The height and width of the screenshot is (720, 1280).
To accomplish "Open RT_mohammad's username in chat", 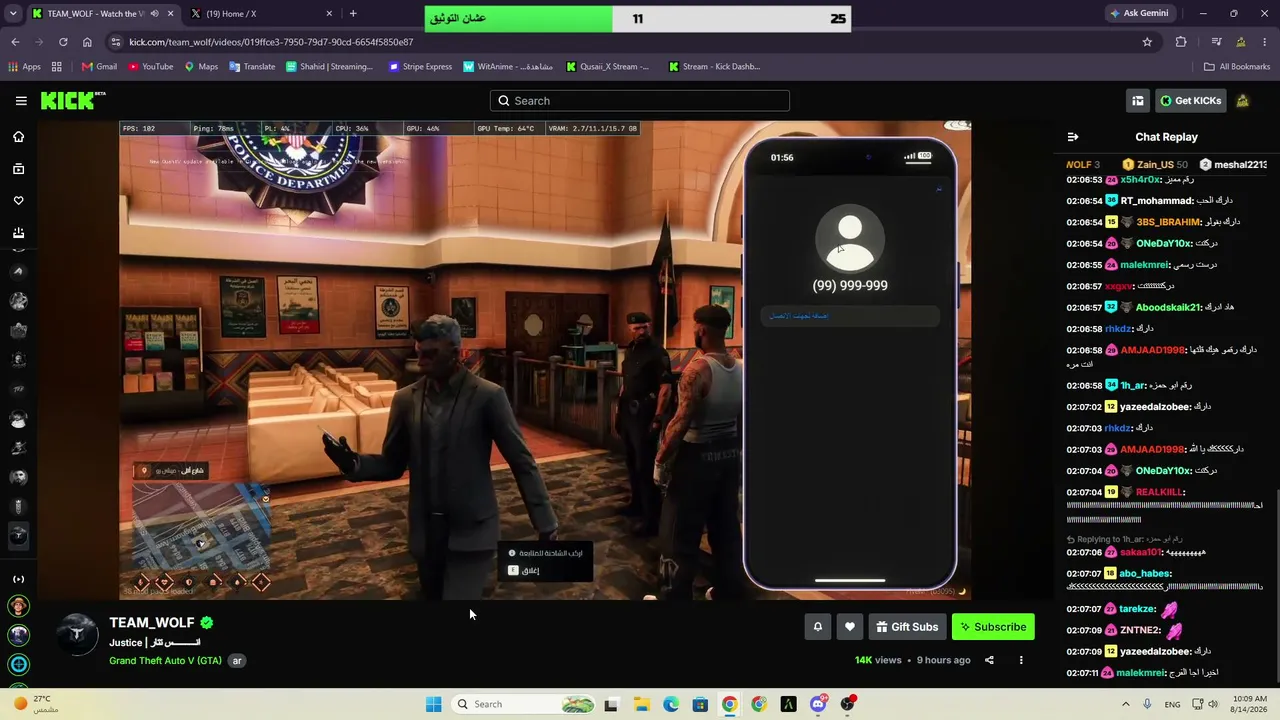I will pos(1157,201).
